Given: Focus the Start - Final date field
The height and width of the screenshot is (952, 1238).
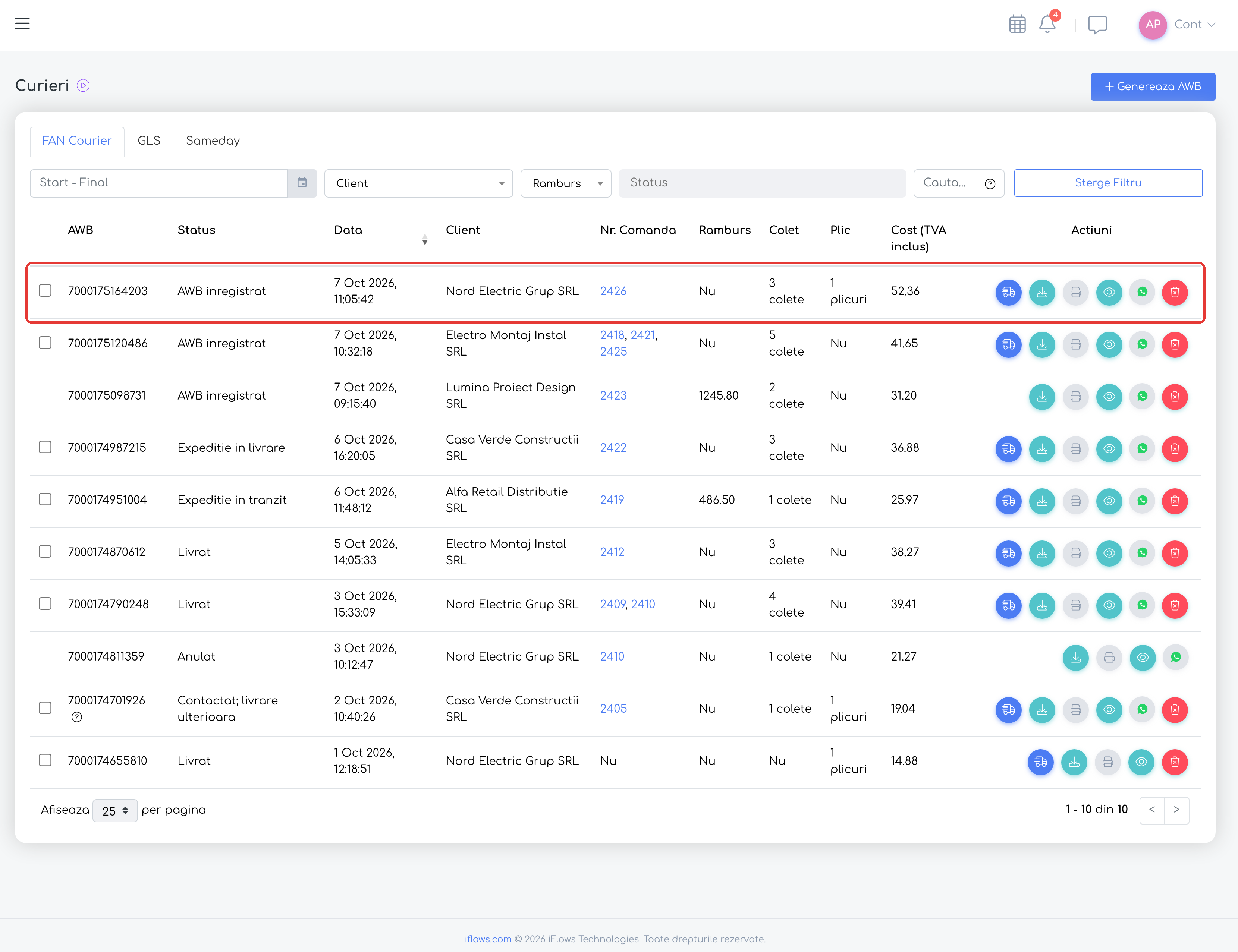Looking at the screenshot, I should (x=159, y=183).
